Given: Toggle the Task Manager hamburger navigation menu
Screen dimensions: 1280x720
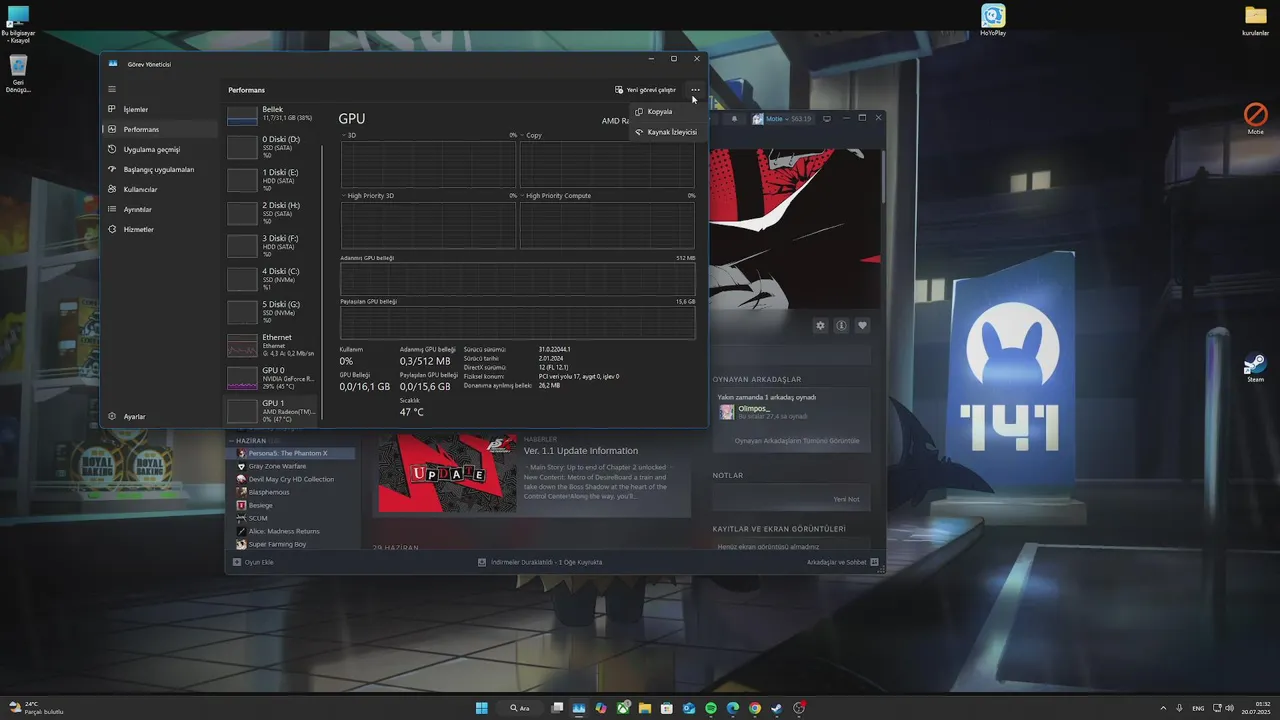Looking at the screenshot, I should click(x=112, y=89).
